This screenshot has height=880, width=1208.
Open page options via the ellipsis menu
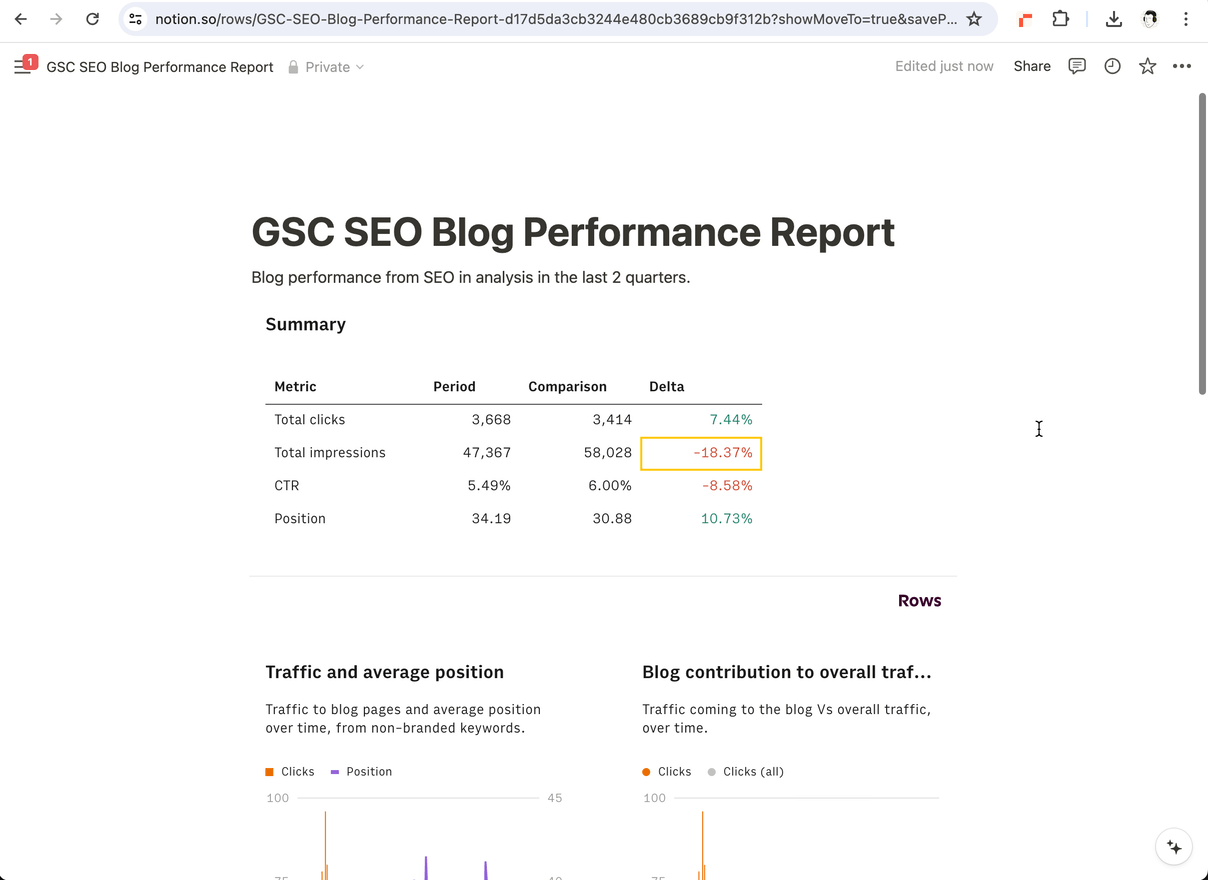pyautogui.click(x=1182, y=66)
